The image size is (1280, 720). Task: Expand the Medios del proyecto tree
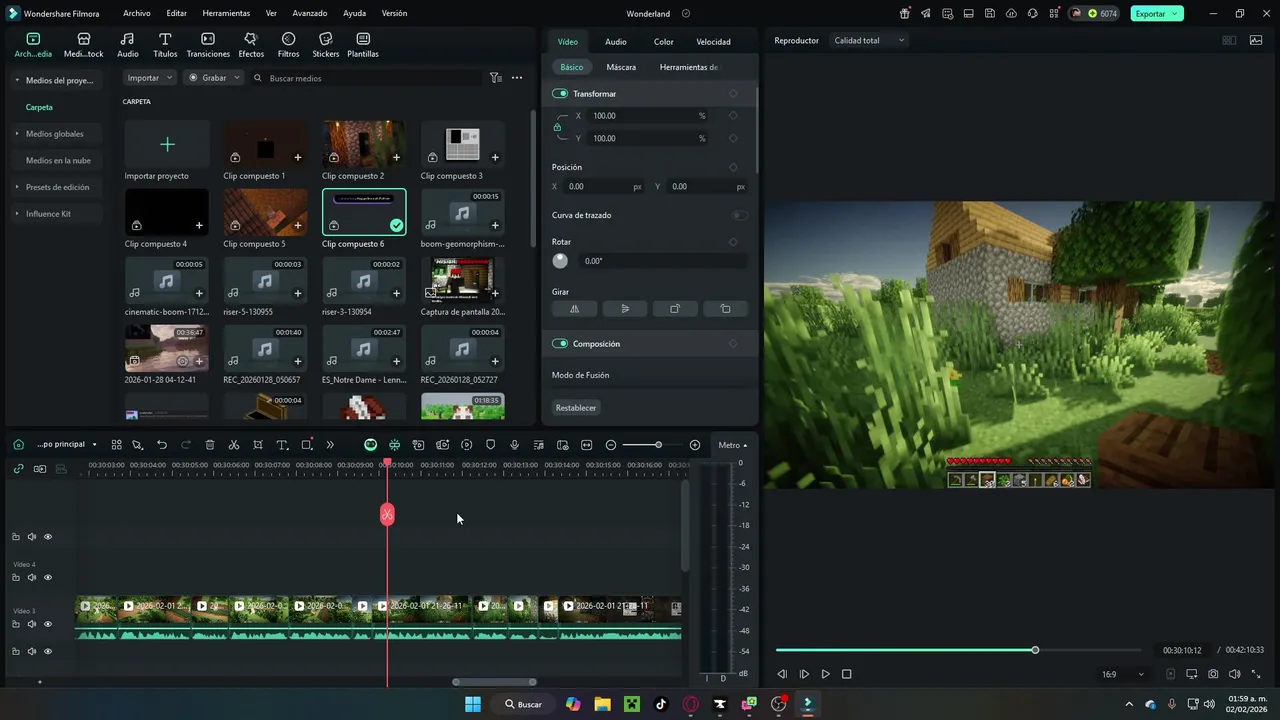pyautogui.click(x=17, y=80)
